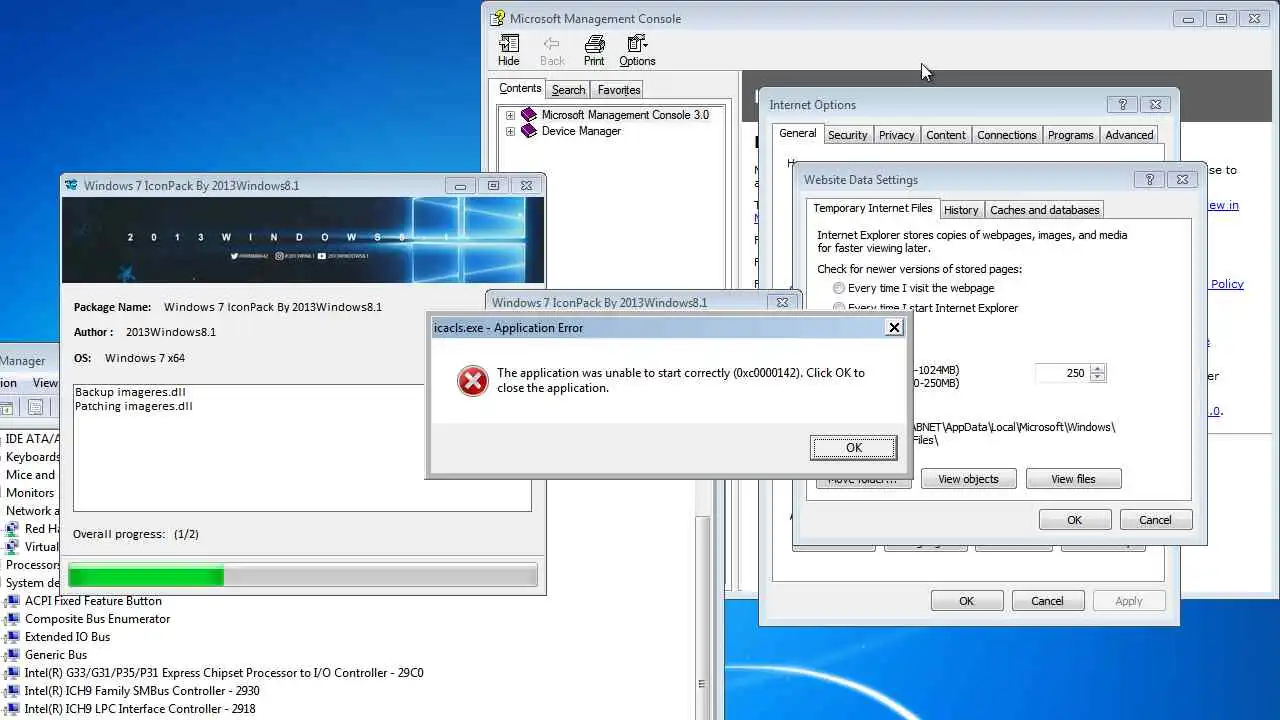Screen dimensions: 1280x720
Task: Click Cancel in Website Data Settings
Action: click(1155, 520)
